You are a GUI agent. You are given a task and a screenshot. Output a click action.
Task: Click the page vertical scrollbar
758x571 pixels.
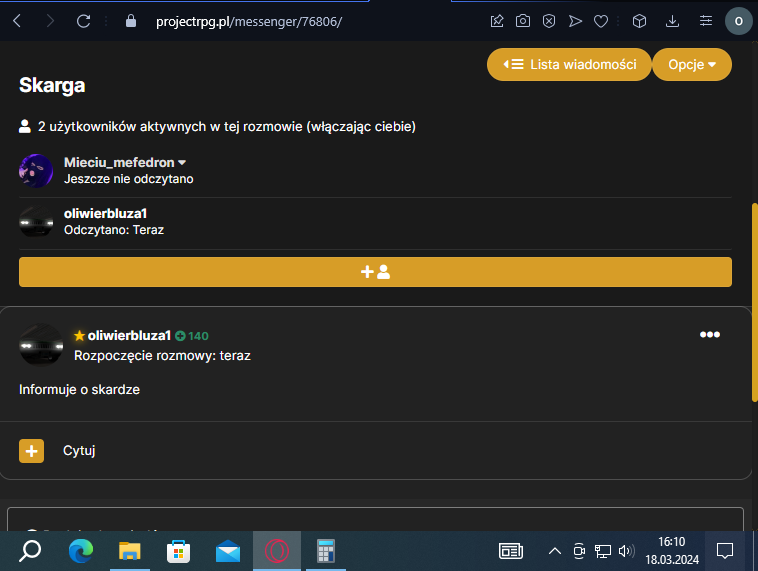click(755, 302)
